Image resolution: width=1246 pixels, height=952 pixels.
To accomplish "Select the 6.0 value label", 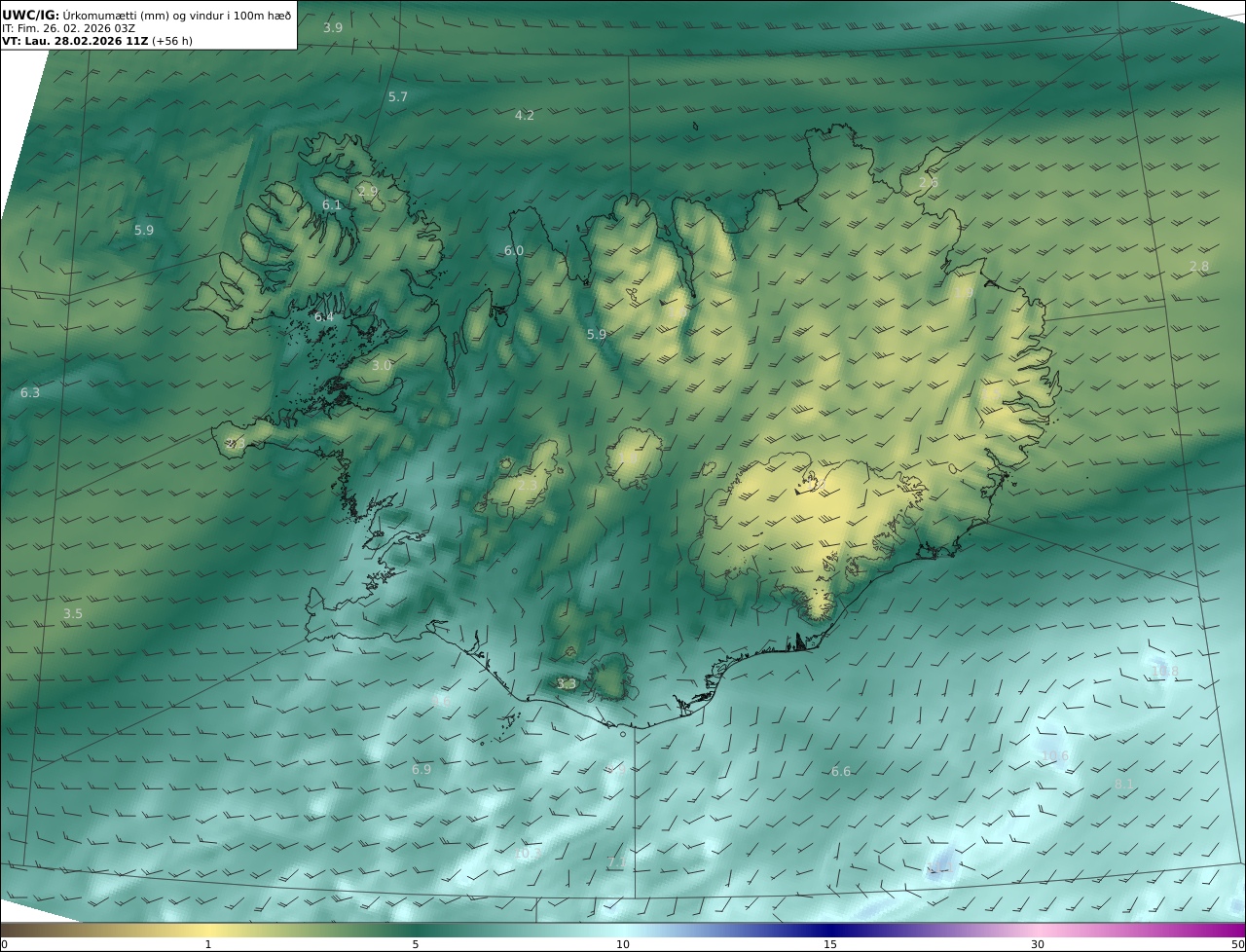I will click(514, 251).
